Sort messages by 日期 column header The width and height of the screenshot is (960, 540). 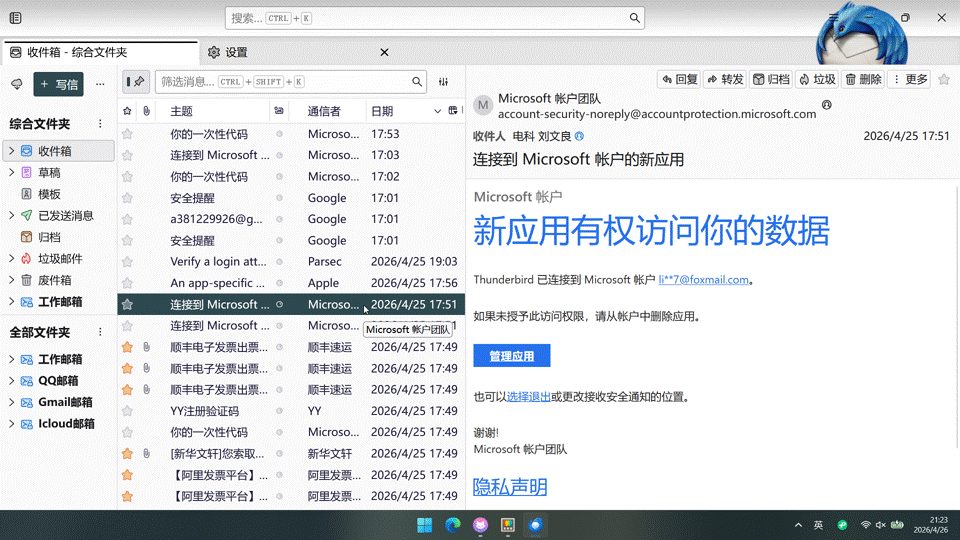coord(382,111)
